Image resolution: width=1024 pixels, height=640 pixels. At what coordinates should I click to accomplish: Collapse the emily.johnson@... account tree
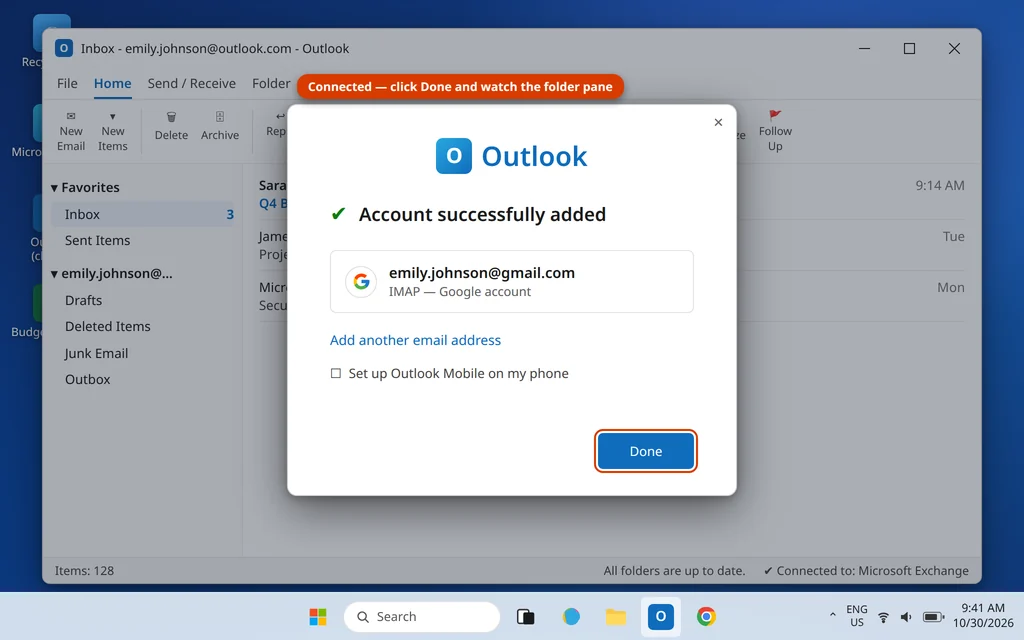click(54, 274)
